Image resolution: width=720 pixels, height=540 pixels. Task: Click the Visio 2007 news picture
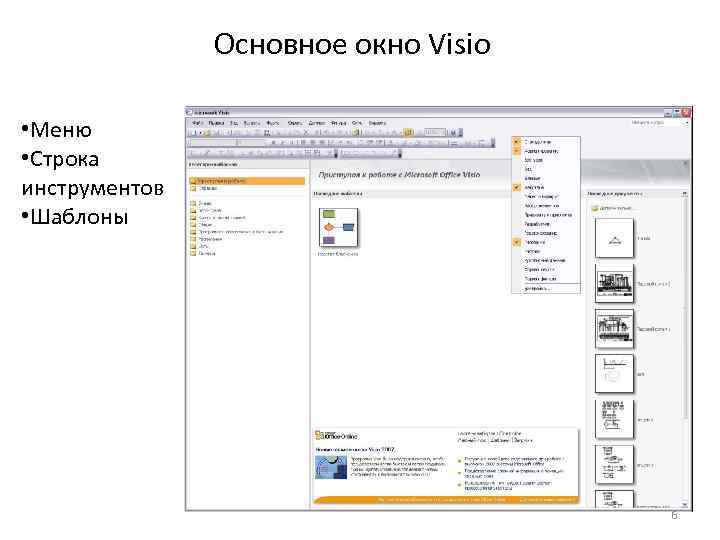click(331, 467)
